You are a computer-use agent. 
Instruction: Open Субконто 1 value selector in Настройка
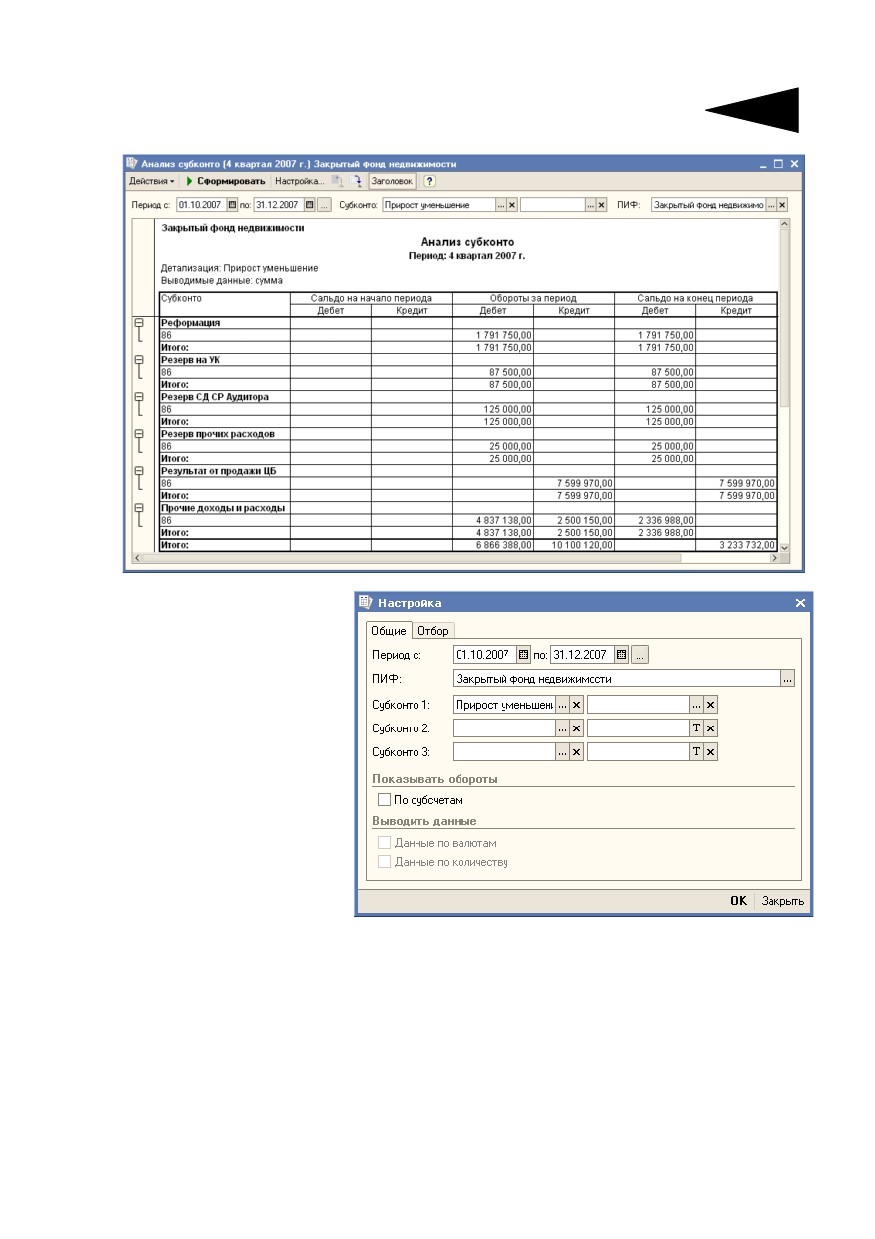coord(697,704)
